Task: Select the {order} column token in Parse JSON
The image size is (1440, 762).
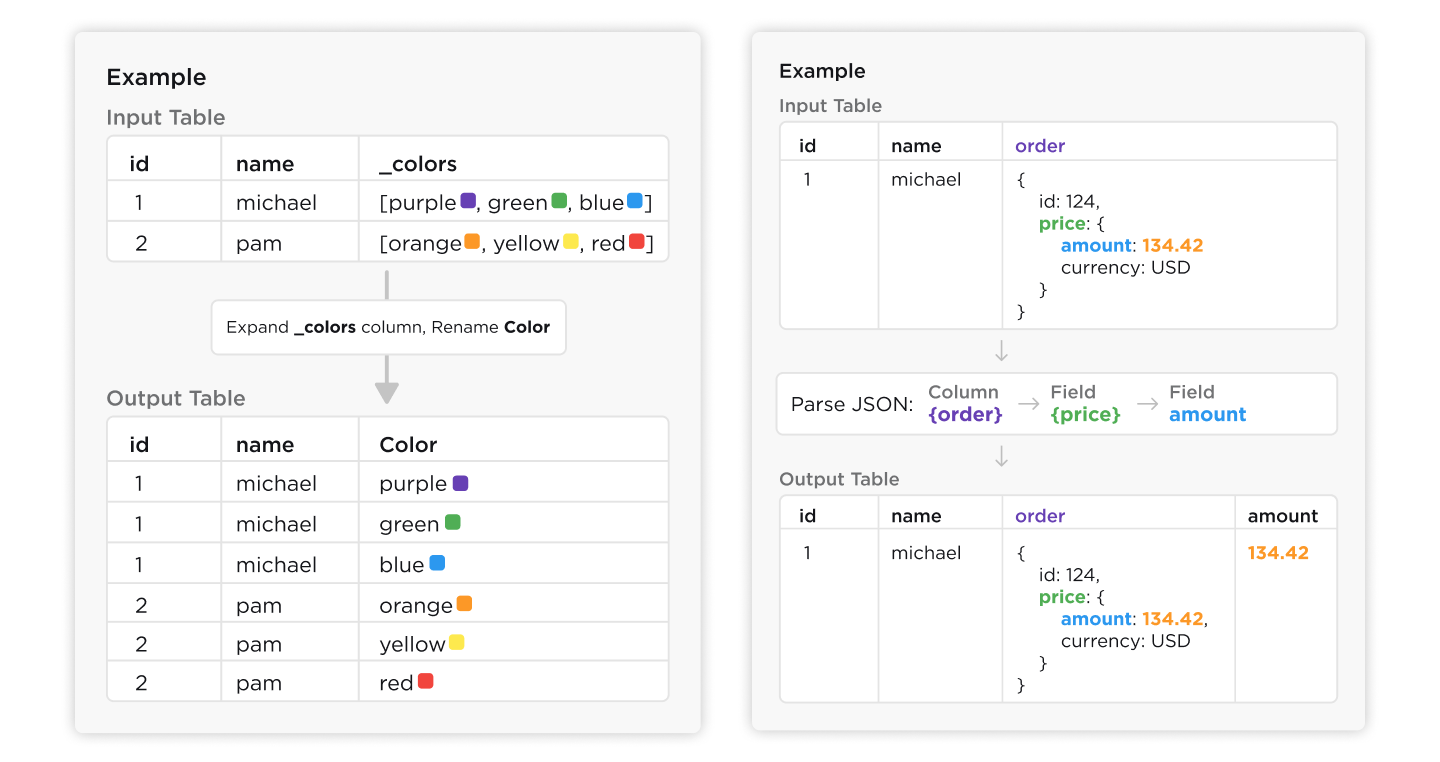Action: pyautogui.click(x=964, y=414)
